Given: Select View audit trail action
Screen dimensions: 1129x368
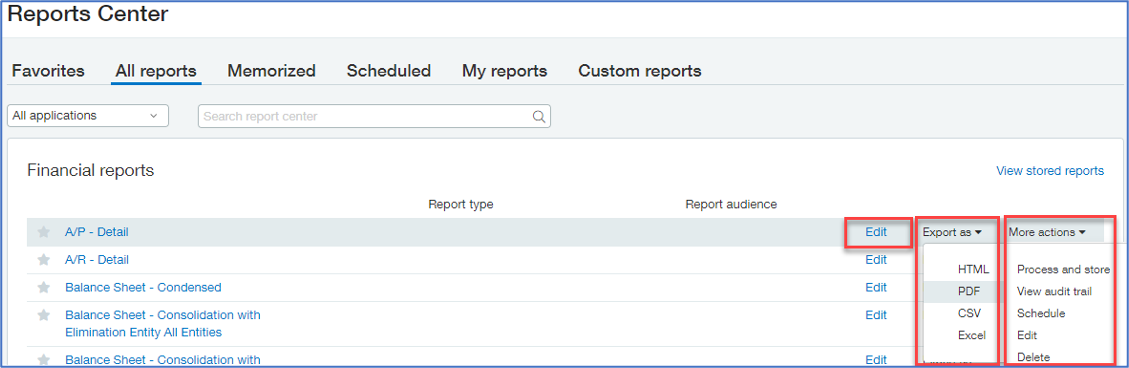Looking at the screenshot, I should pos(1054,292).
